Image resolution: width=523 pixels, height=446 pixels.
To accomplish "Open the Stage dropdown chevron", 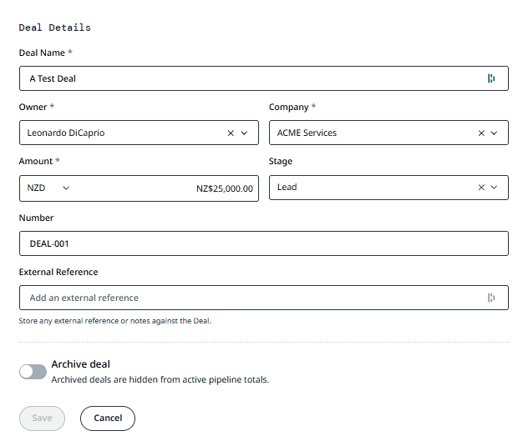I will 494,187.
